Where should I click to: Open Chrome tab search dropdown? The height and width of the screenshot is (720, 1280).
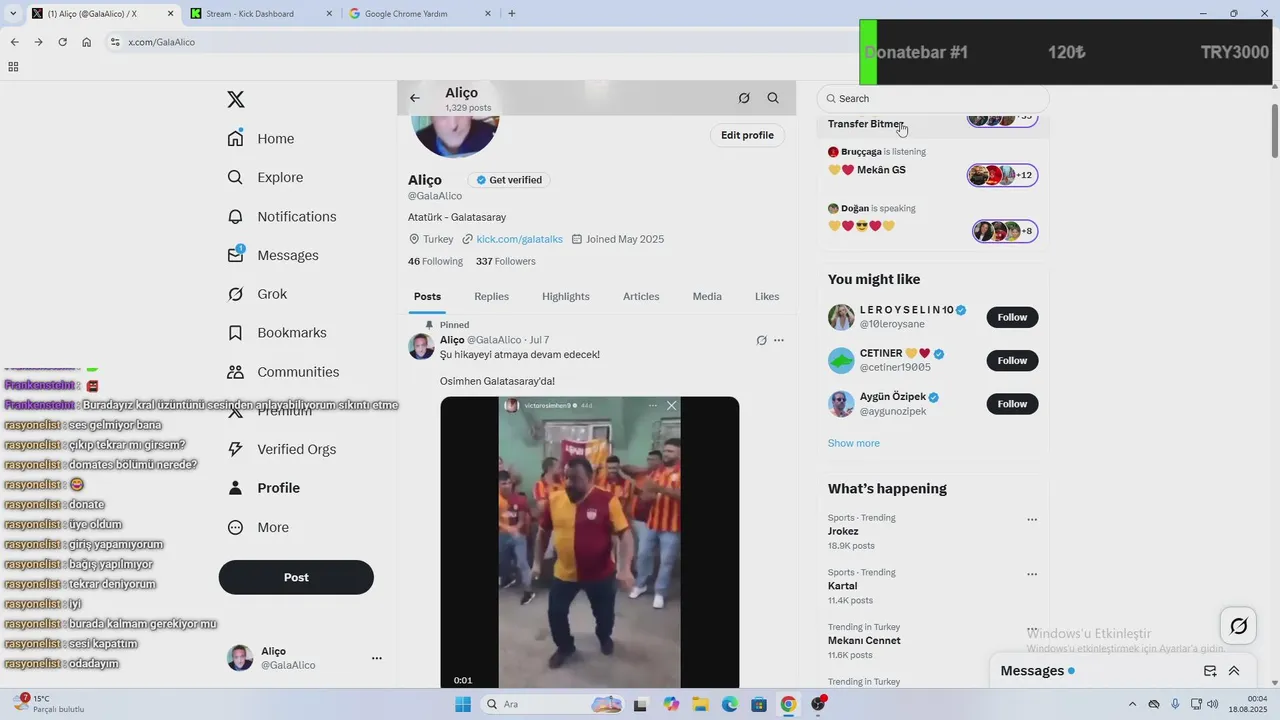tap(13, 14)
